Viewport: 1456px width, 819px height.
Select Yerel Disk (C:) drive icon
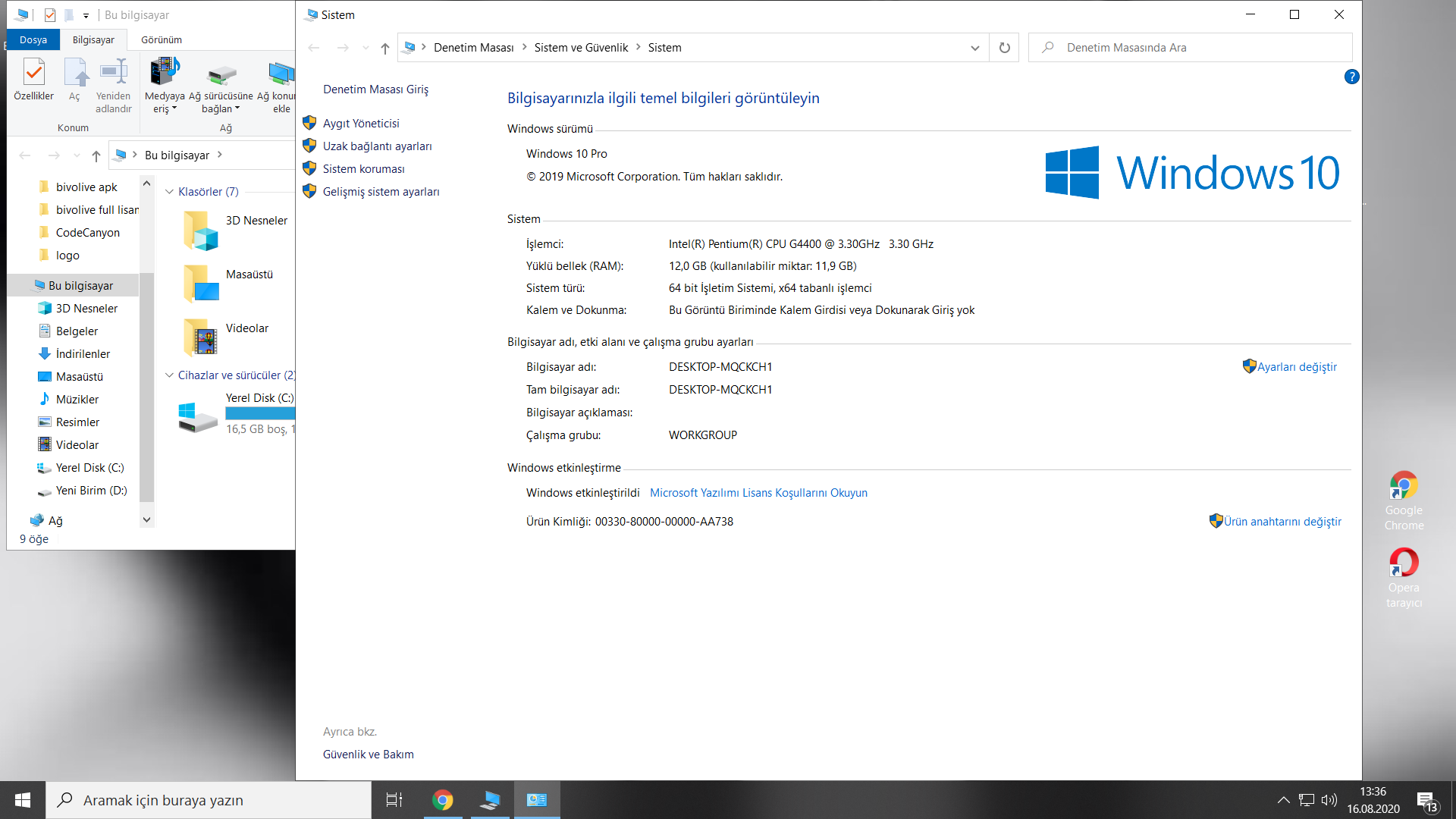point(198,416)
